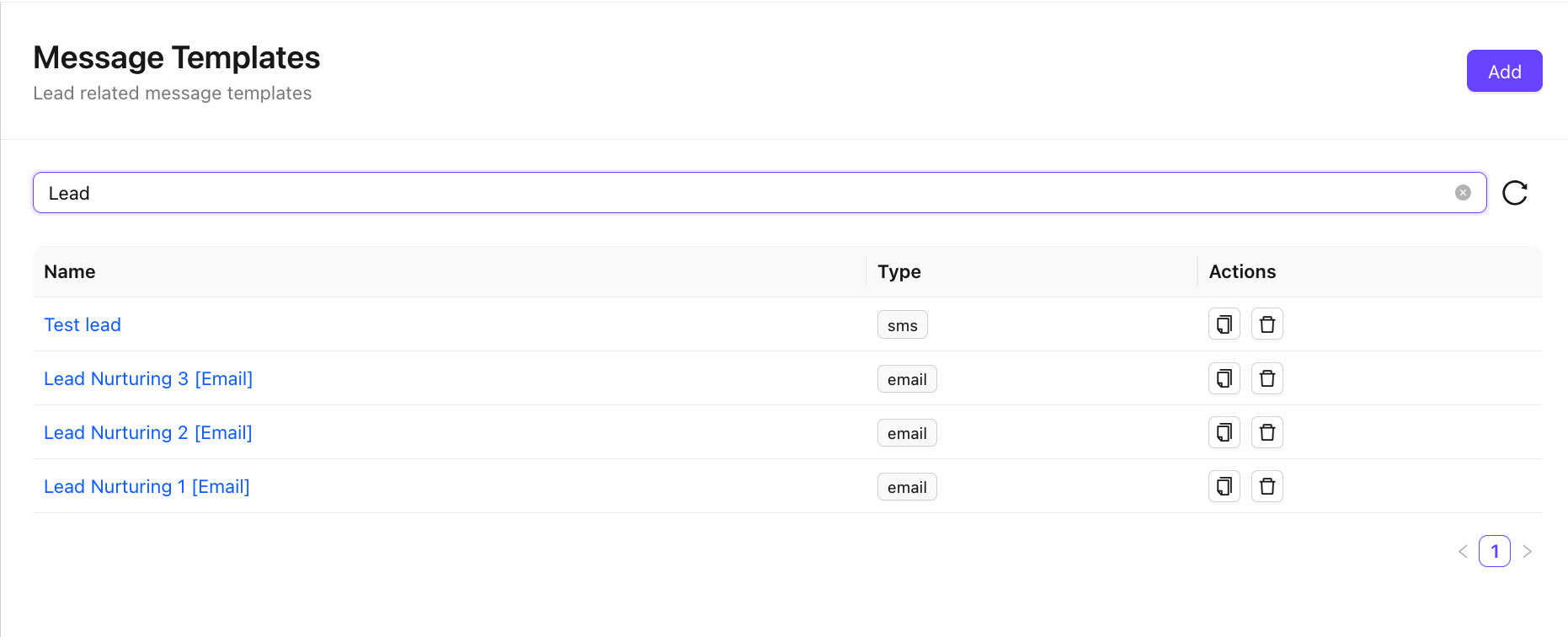
Task: Open Lead Nurturing 3 [Email] link
Action: click(x=148, y=379)
